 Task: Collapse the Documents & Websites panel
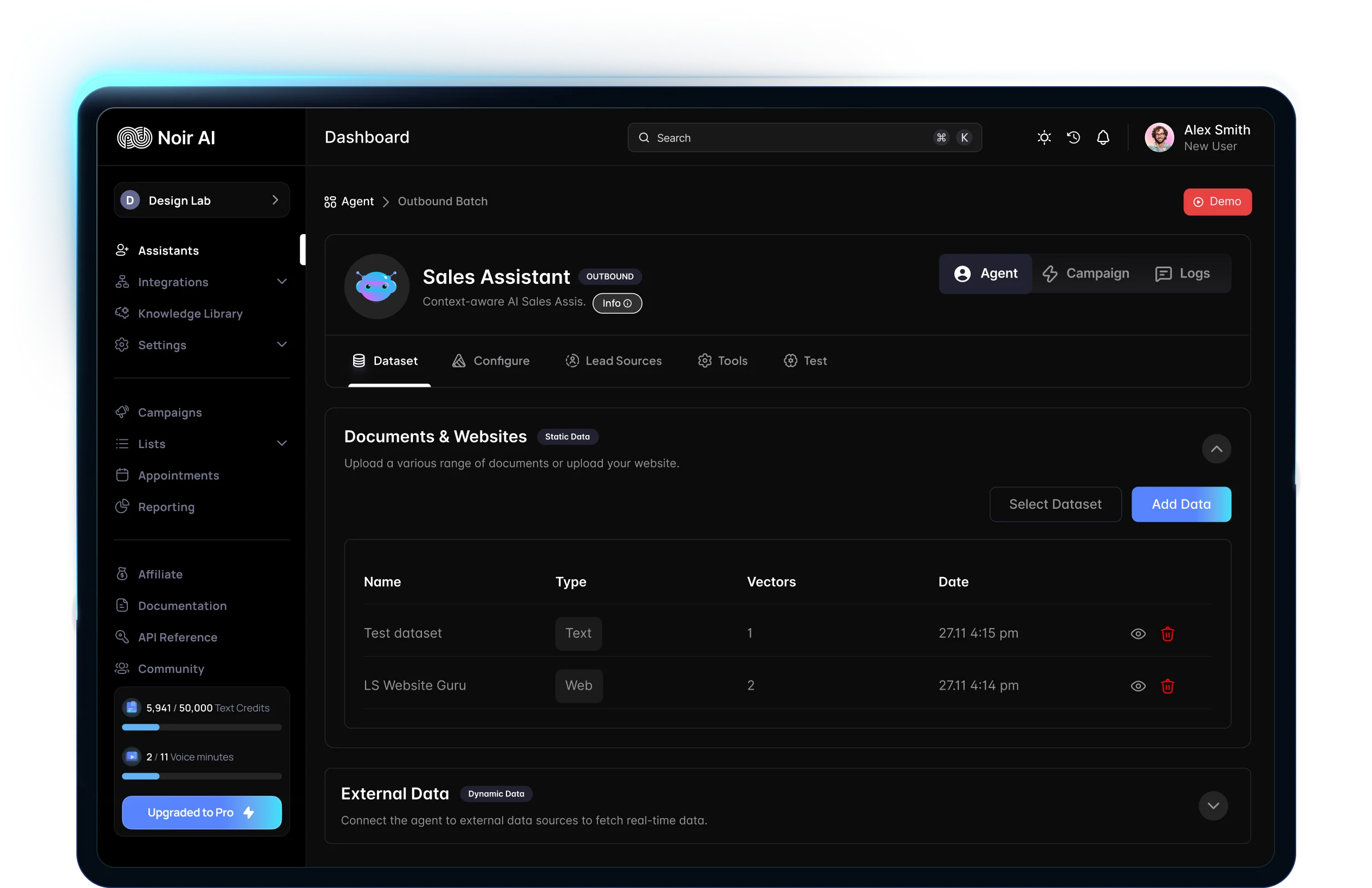[x=1217, y=449]
